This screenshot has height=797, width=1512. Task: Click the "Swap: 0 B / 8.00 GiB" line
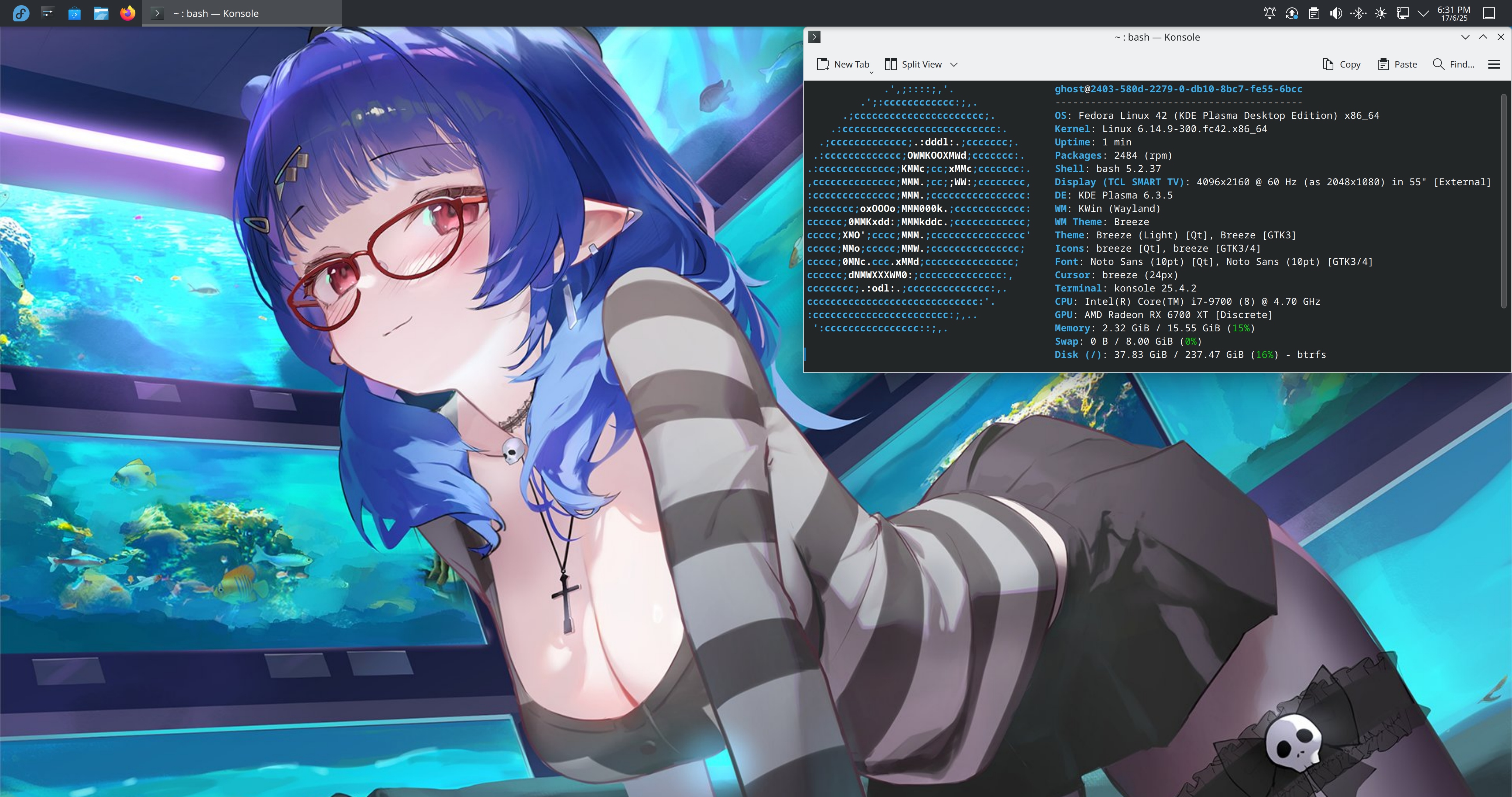1129,342
